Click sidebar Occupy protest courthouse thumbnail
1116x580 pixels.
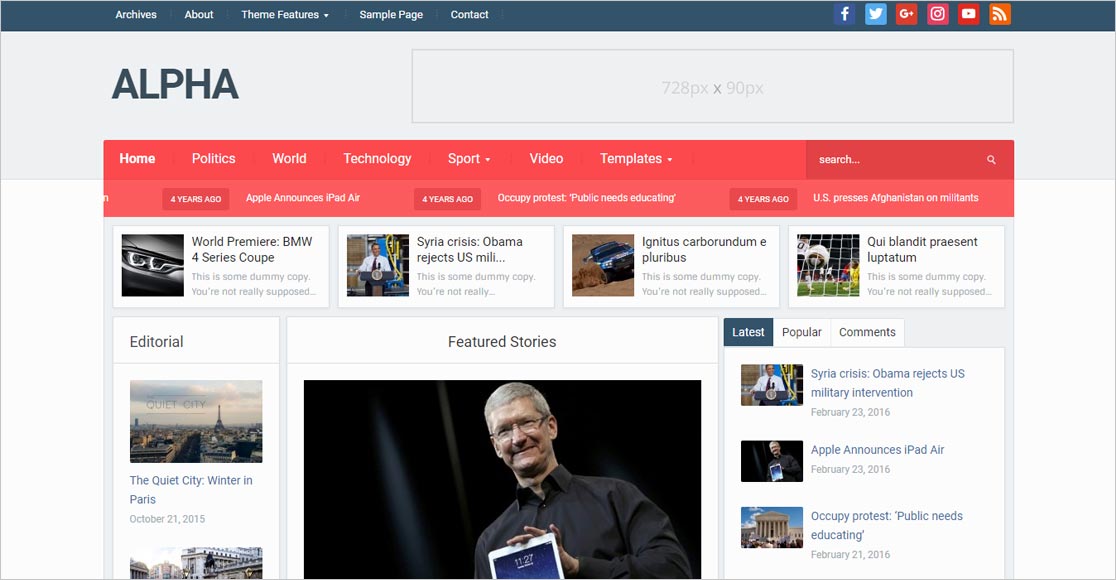click(x=772, y=527)
